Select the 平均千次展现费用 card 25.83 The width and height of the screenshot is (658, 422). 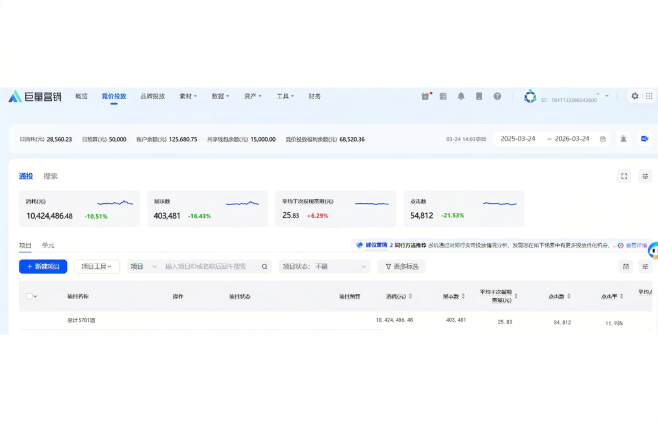point(335,208)
